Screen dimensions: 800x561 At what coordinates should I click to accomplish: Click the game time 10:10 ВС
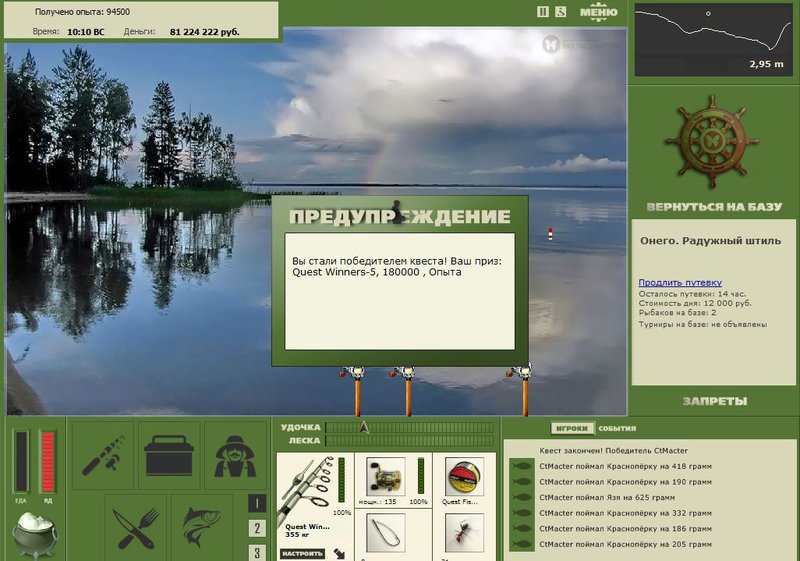coord(86,32)
